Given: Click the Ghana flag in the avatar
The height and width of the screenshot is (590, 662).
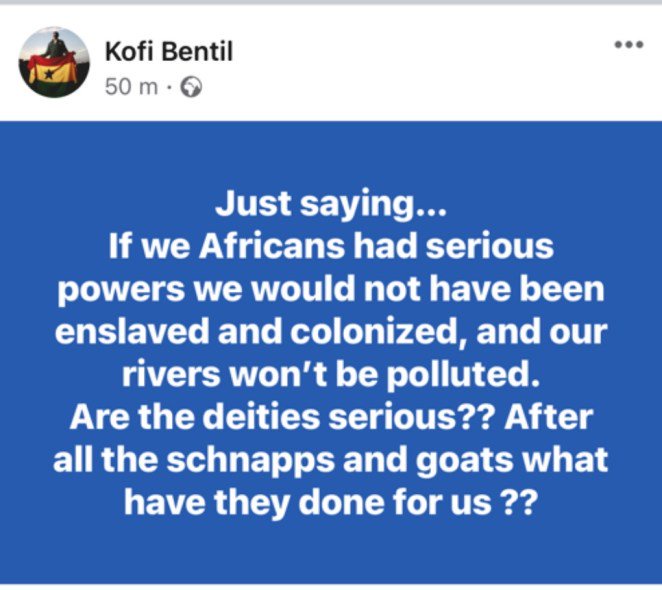Looking at the screenshot, I should [x=54, y=73].
